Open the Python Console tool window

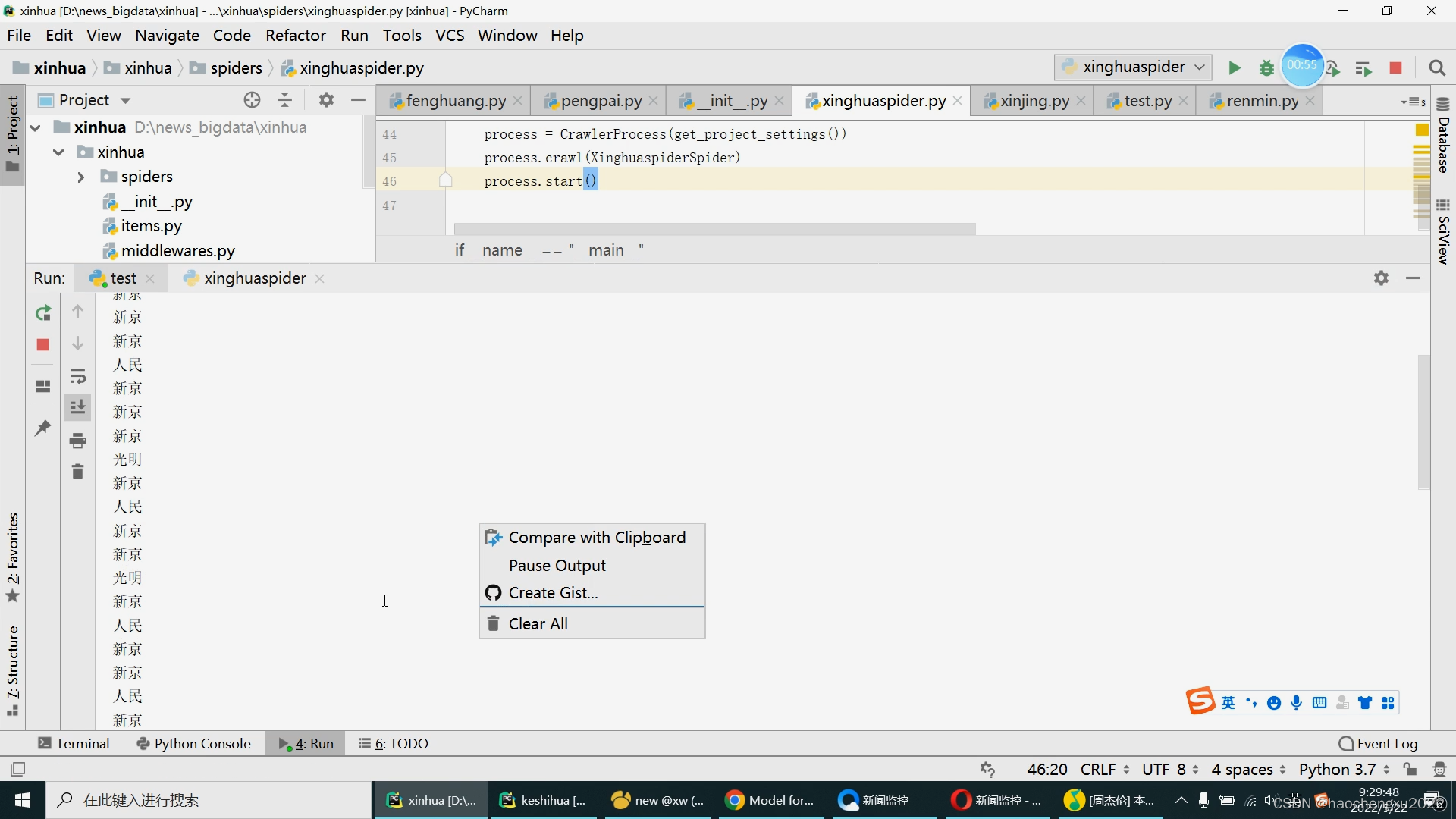pos(193,744)
